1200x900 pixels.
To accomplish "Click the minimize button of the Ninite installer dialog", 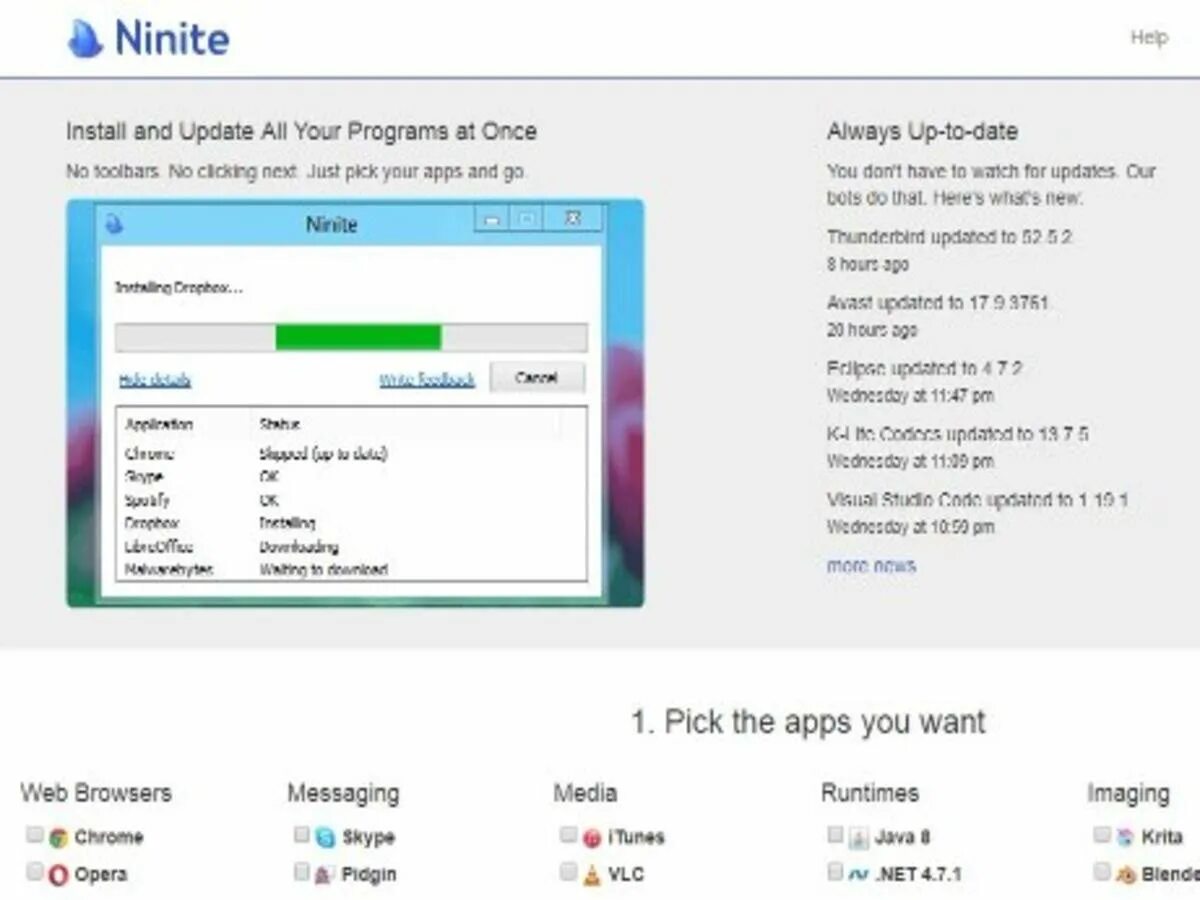I will (491, 218).
